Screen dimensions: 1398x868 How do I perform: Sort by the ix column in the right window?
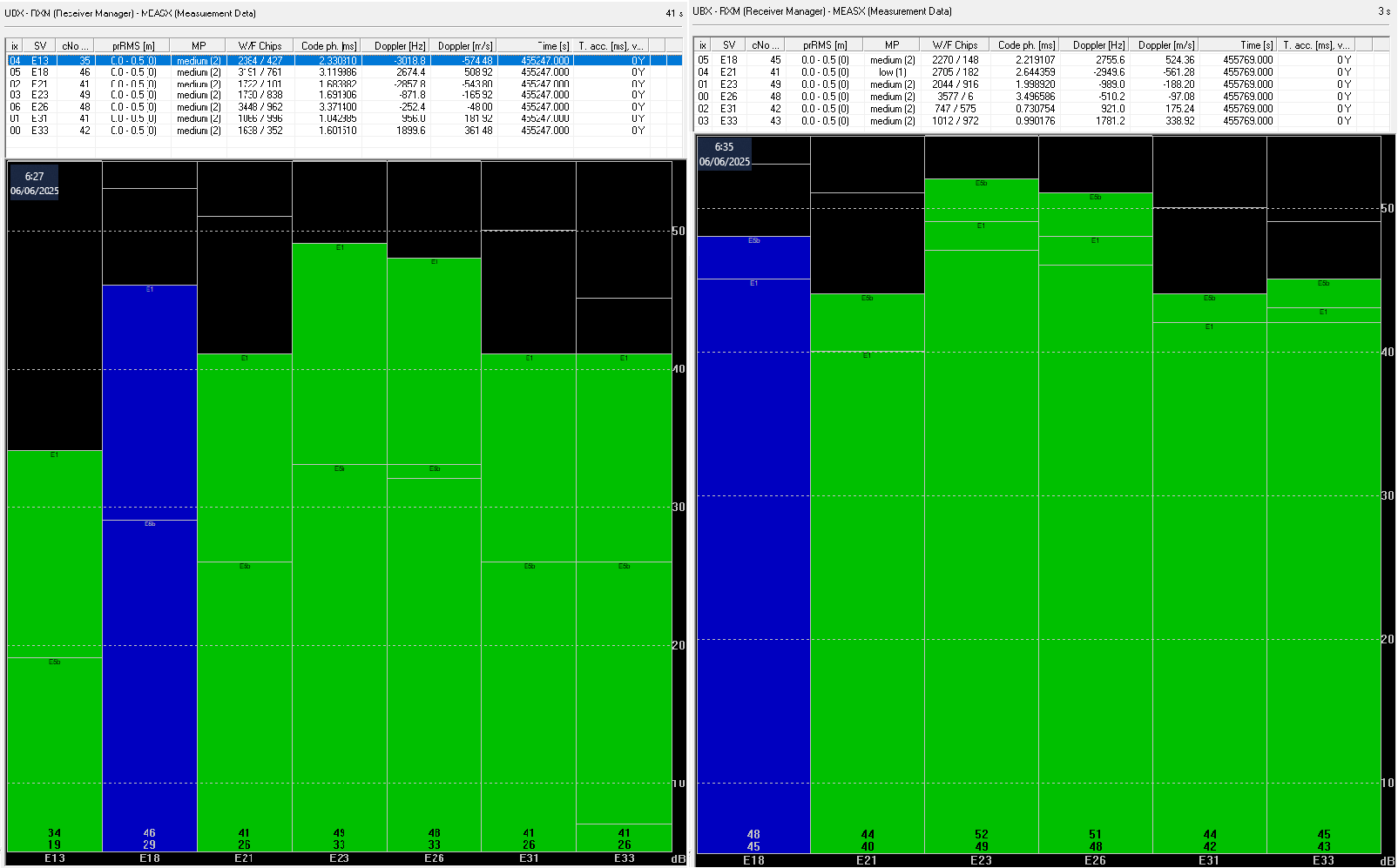pos(703,45)
